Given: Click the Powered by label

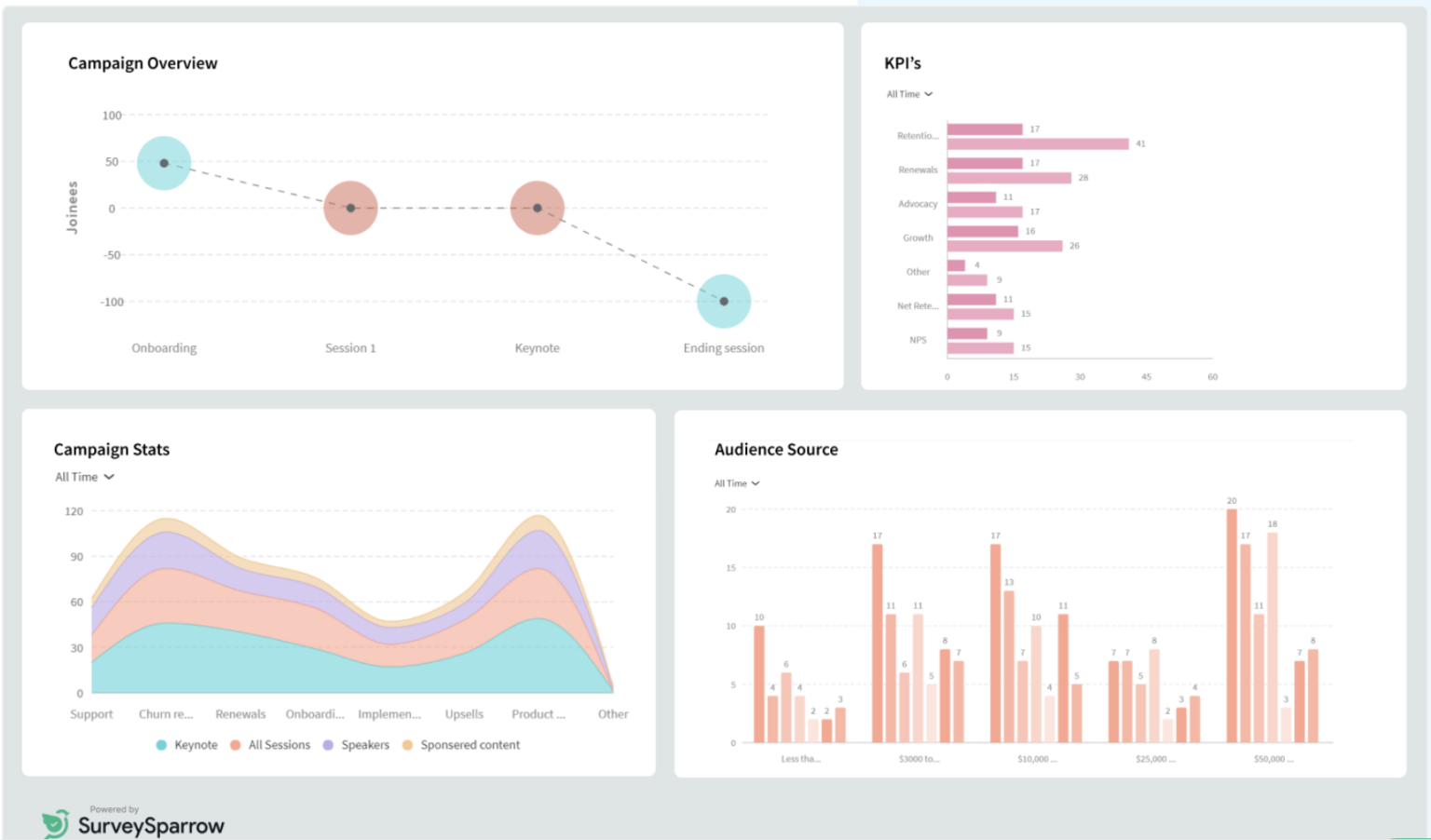Looking at the screenshot, I should tap(114, 808).
